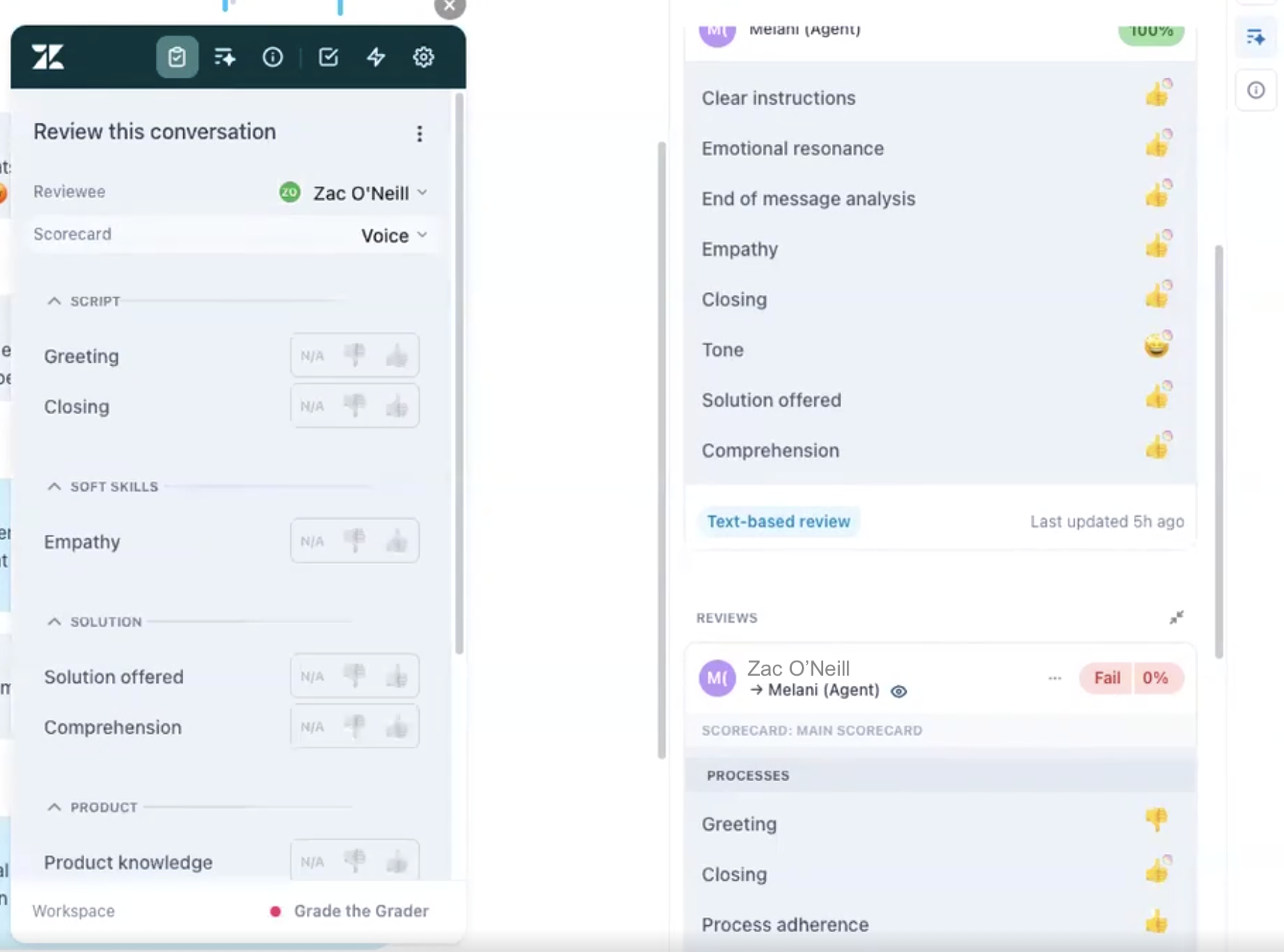Open the checkbox edit icon in header
The width and height of the screenshot is (1284, 952).
tap(328, 57)
